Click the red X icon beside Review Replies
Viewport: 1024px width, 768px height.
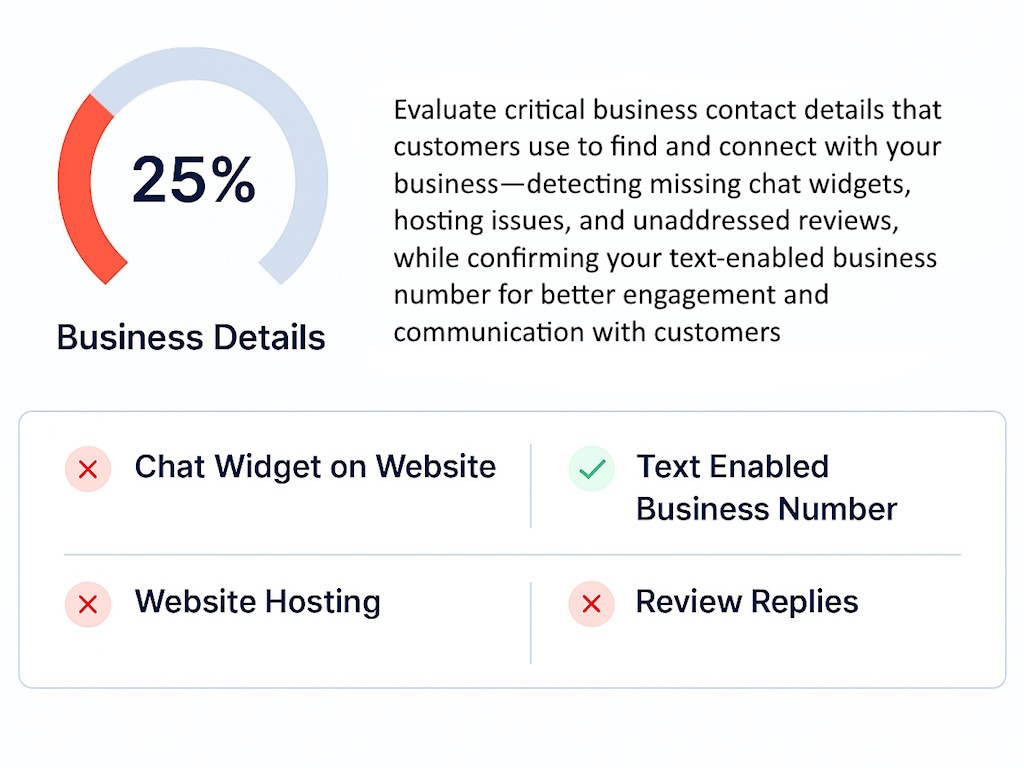[591, 604]
